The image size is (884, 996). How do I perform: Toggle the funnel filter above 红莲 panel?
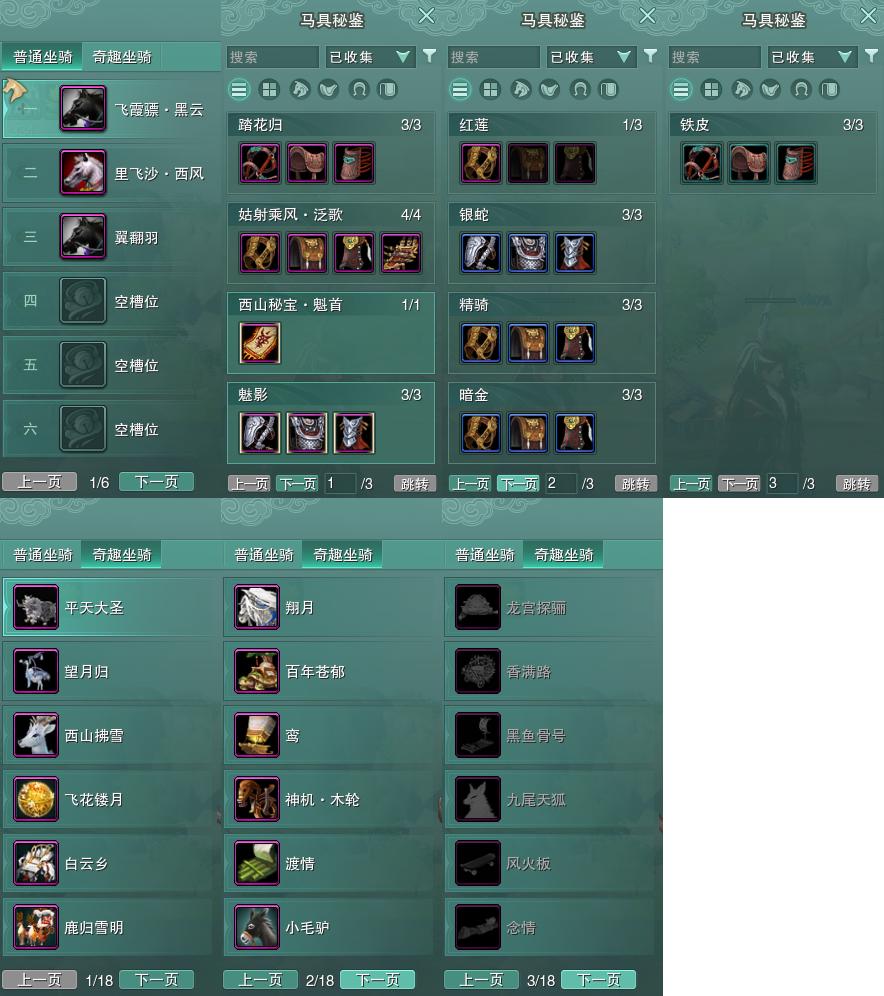point(650,56)
